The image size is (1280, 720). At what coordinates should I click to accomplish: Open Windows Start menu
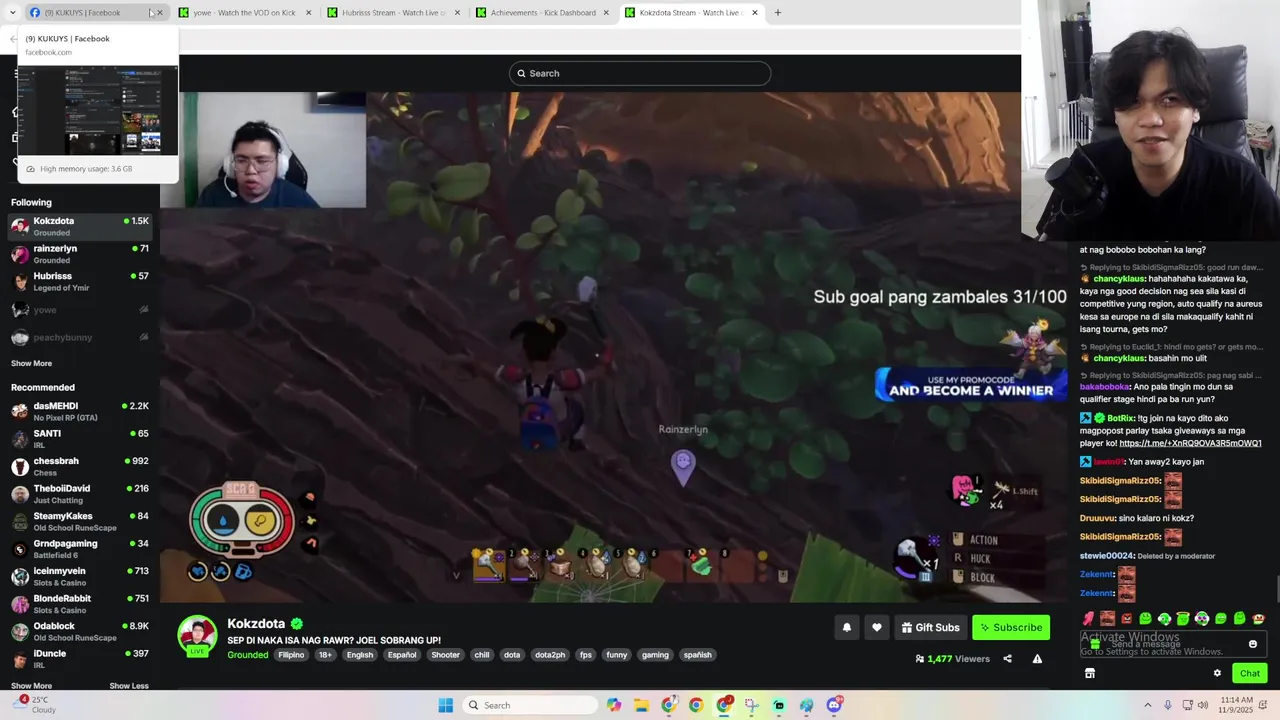pos(446,705)
